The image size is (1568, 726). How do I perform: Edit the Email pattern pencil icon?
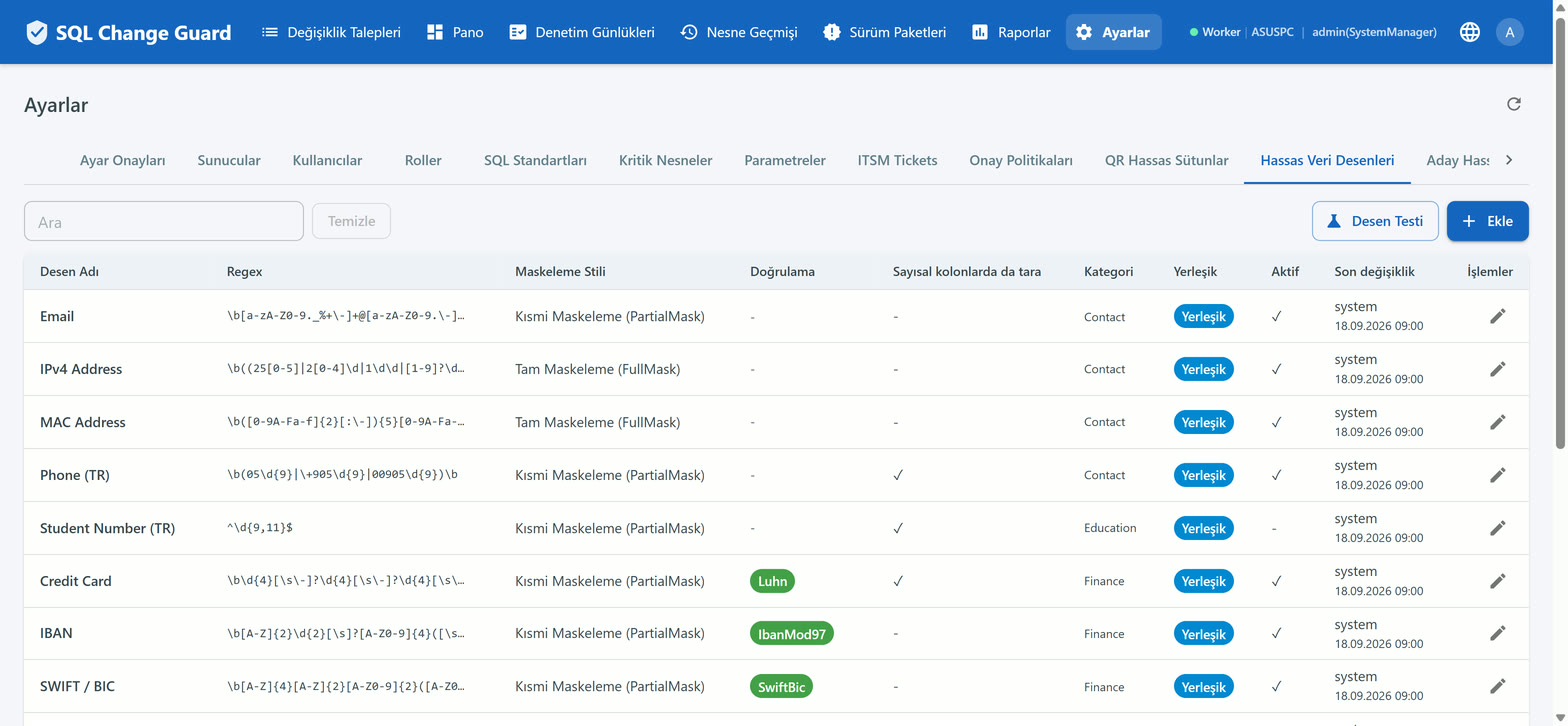click(1497, 316)
